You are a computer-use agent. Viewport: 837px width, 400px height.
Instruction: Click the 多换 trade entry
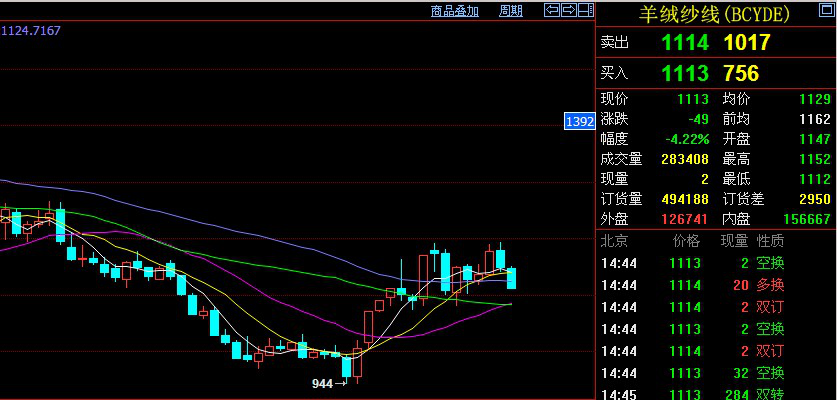pos(770,285)
